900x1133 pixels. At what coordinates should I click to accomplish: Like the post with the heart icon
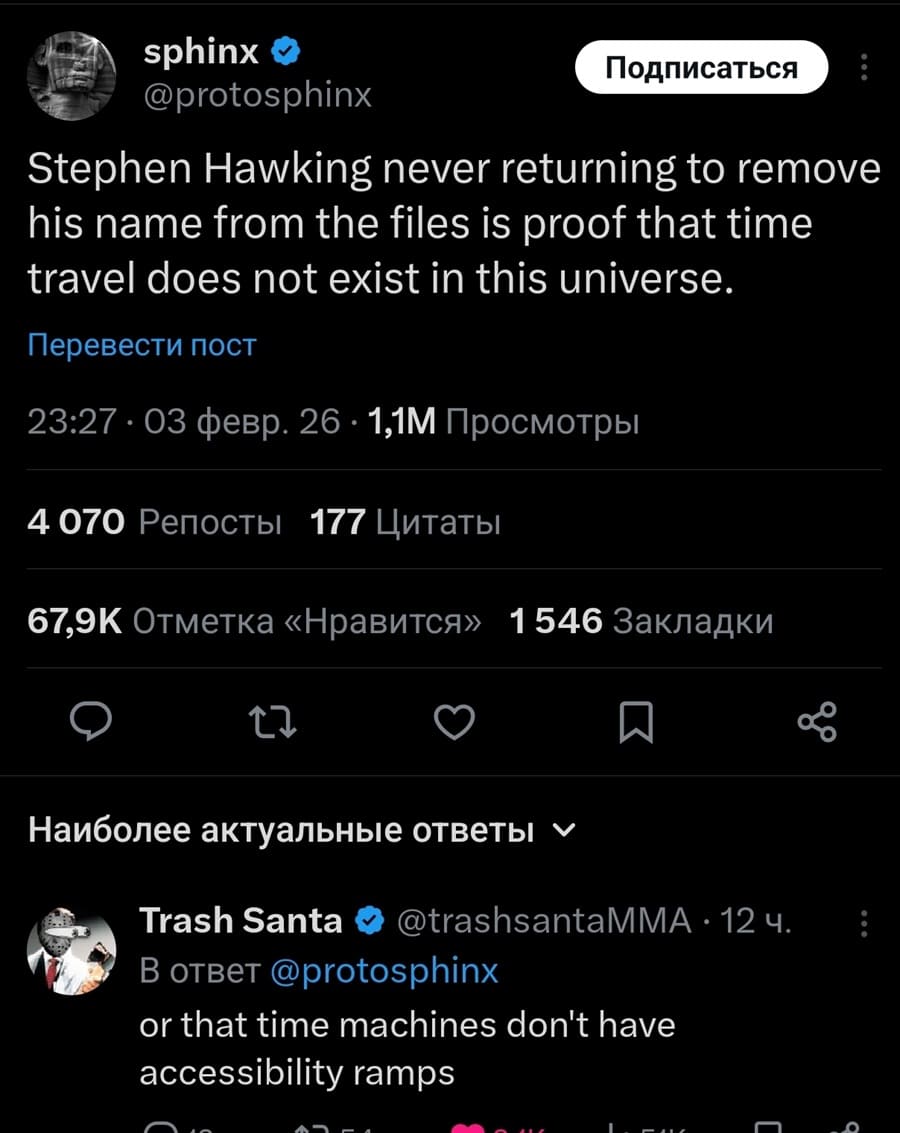[x=454, y=722]
